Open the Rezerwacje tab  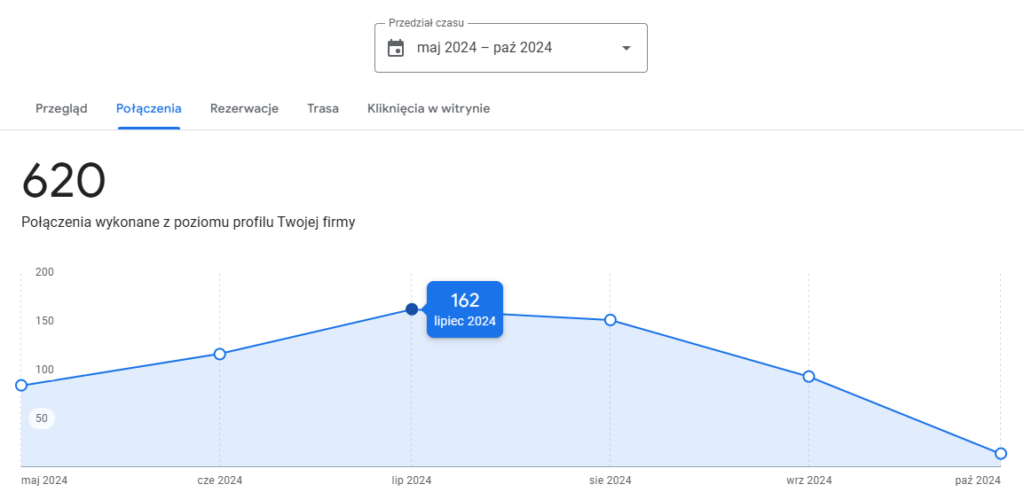244,108
